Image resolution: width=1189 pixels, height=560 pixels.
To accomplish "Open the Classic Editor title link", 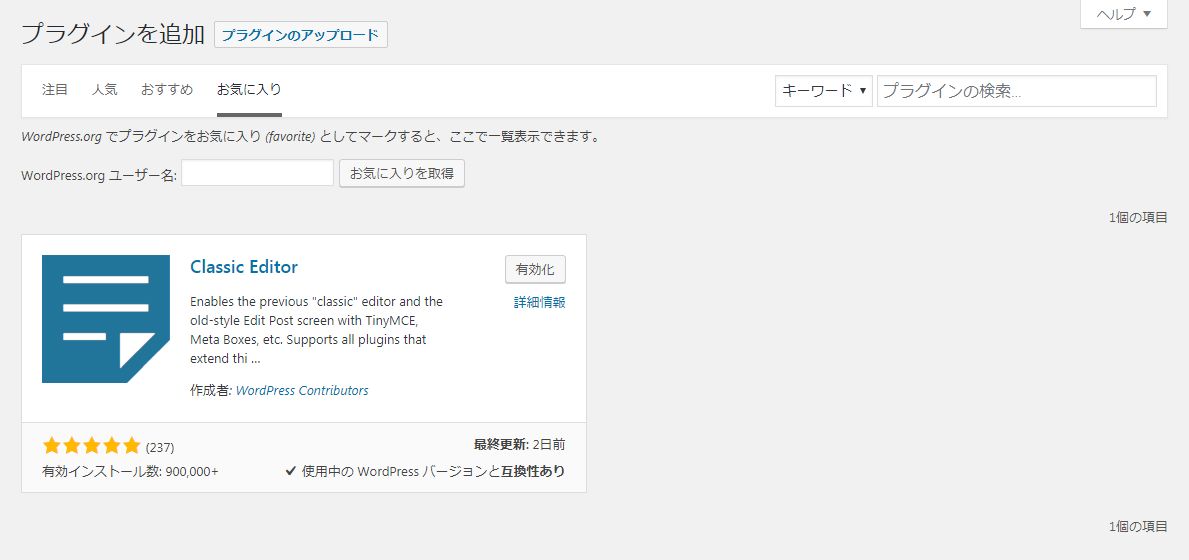I will (x=244, y=267).
